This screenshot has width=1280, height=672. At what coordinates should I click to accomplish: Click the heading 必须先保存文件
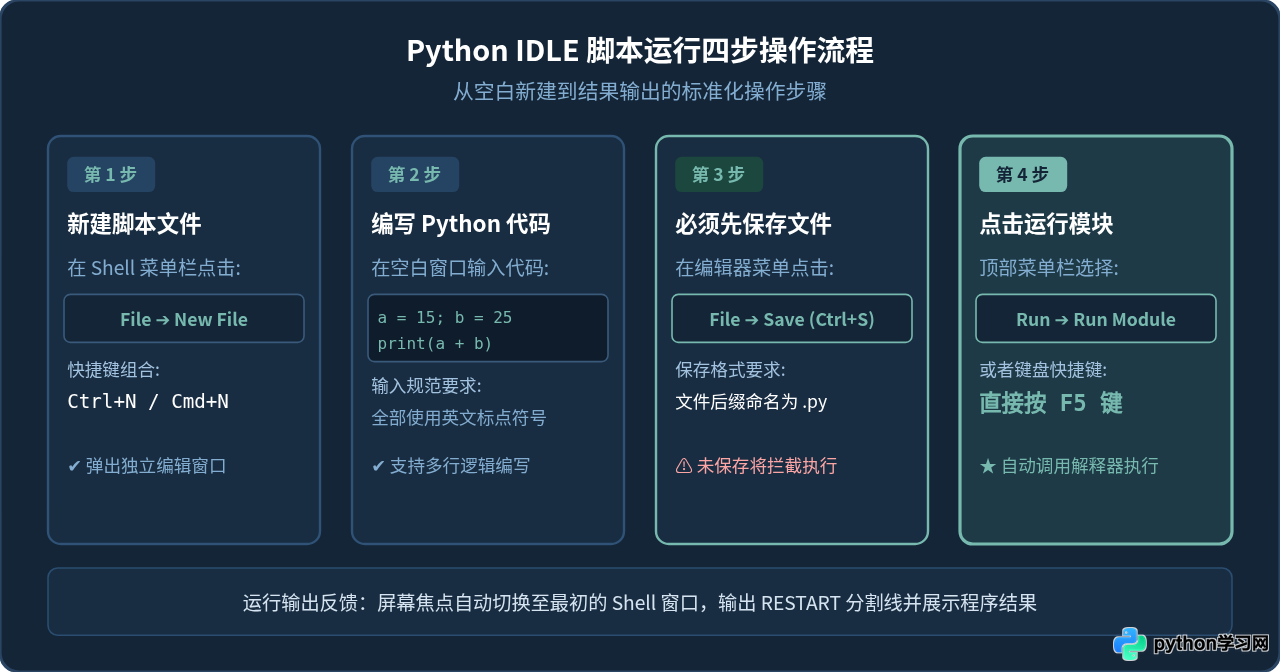[x=753, y=224]
